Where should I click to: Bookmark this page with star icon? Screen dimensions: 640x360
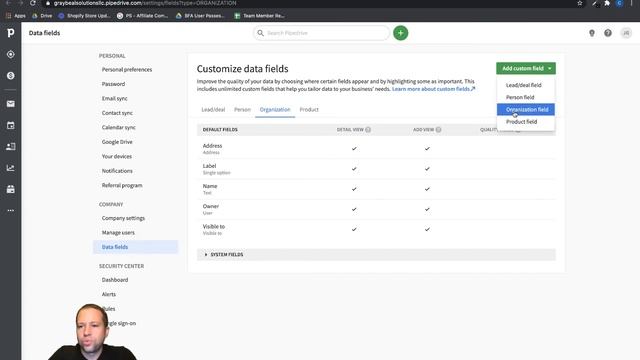coord(580,3)
